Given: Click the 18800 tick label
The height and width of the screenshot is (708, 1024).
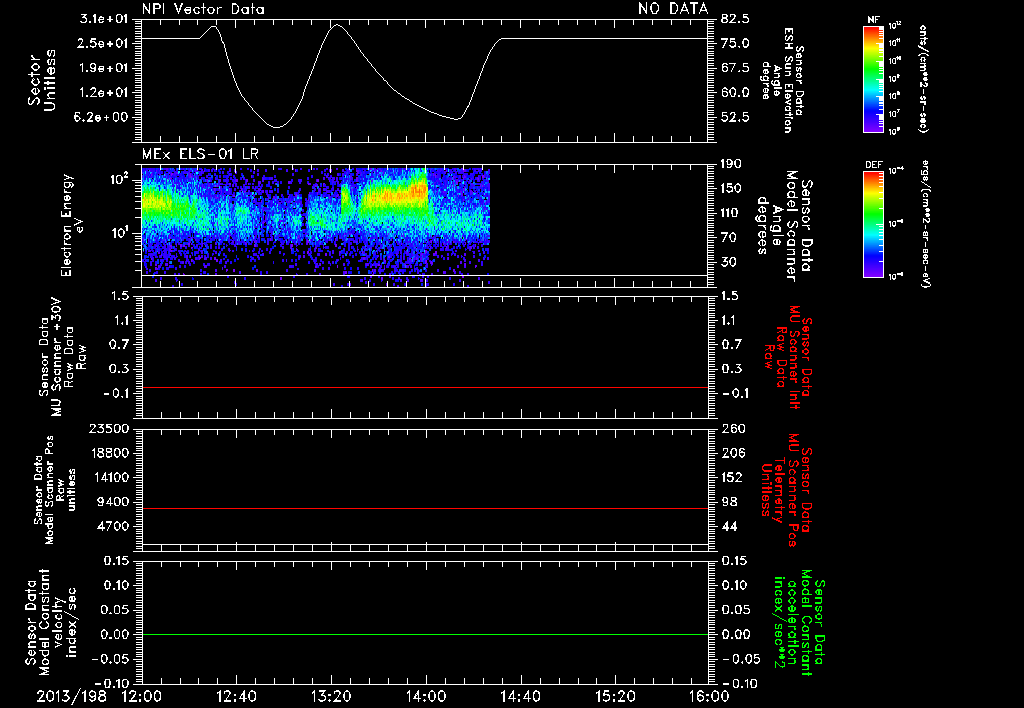Looking at the screenshot, I should [x=110, y=453].
